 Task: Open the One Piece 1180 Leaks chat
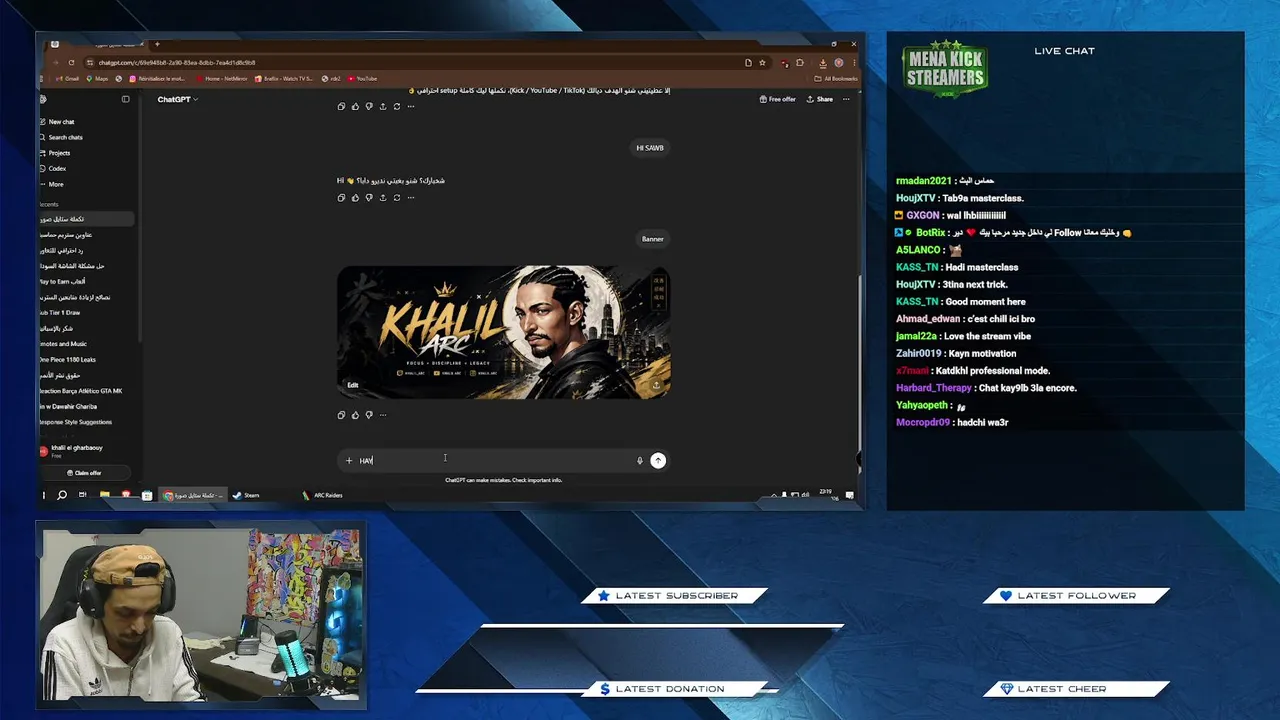(x=68, y=360)
